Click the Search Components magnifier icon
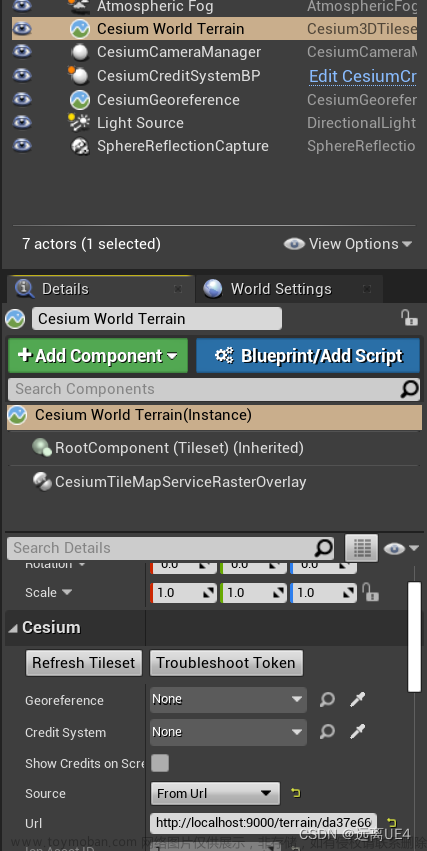This screenshot has height=851, width=427. (410, 389)
